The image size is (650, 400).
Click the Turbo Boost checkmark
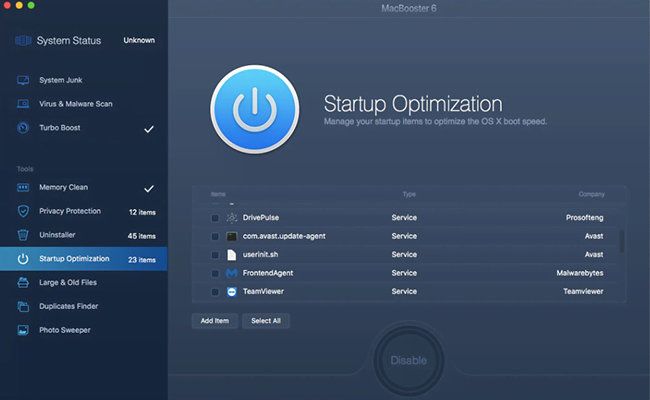(x=149, y=129)
